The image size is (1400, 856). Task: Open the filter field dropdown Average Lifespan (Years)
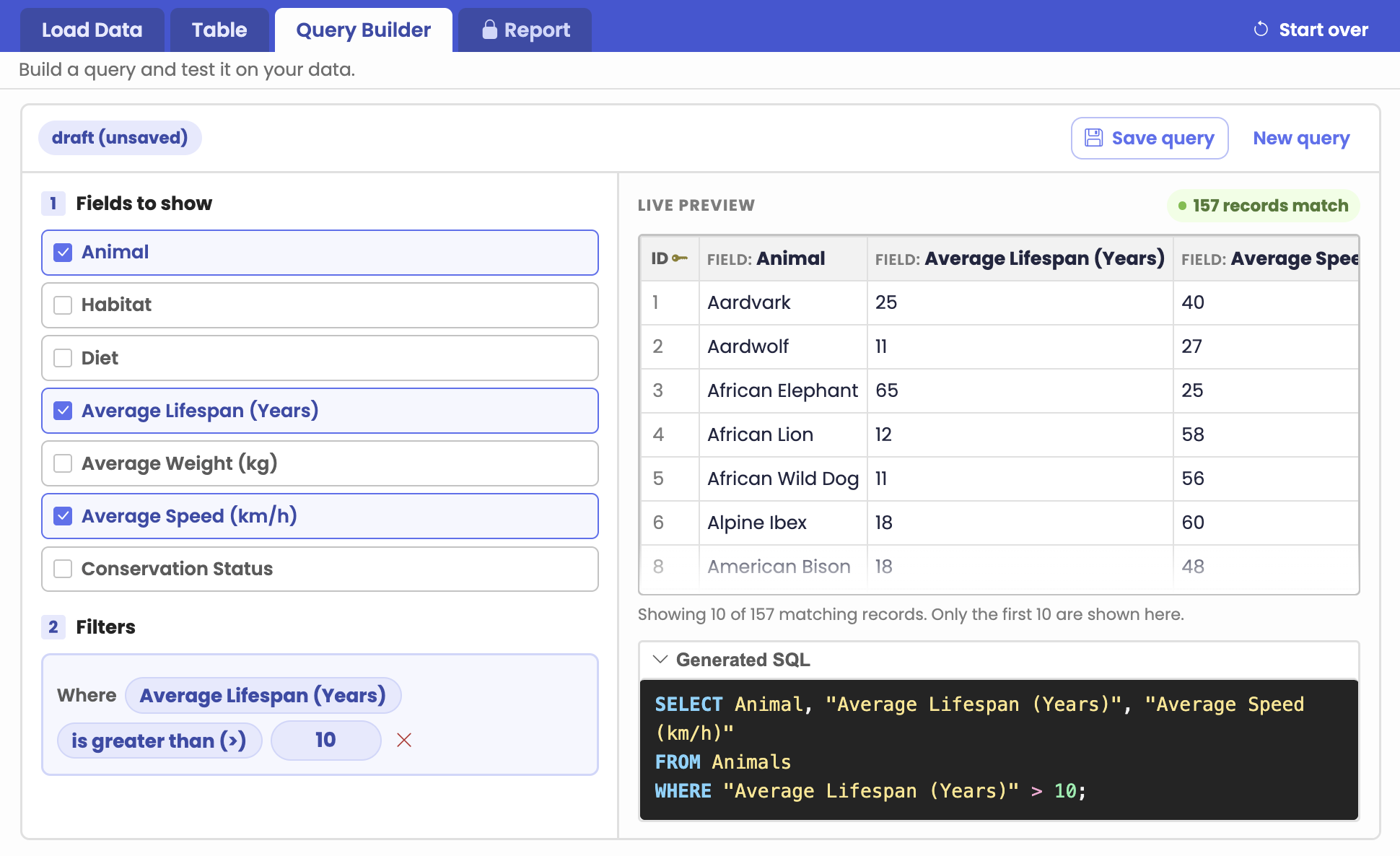pos(263,695)
